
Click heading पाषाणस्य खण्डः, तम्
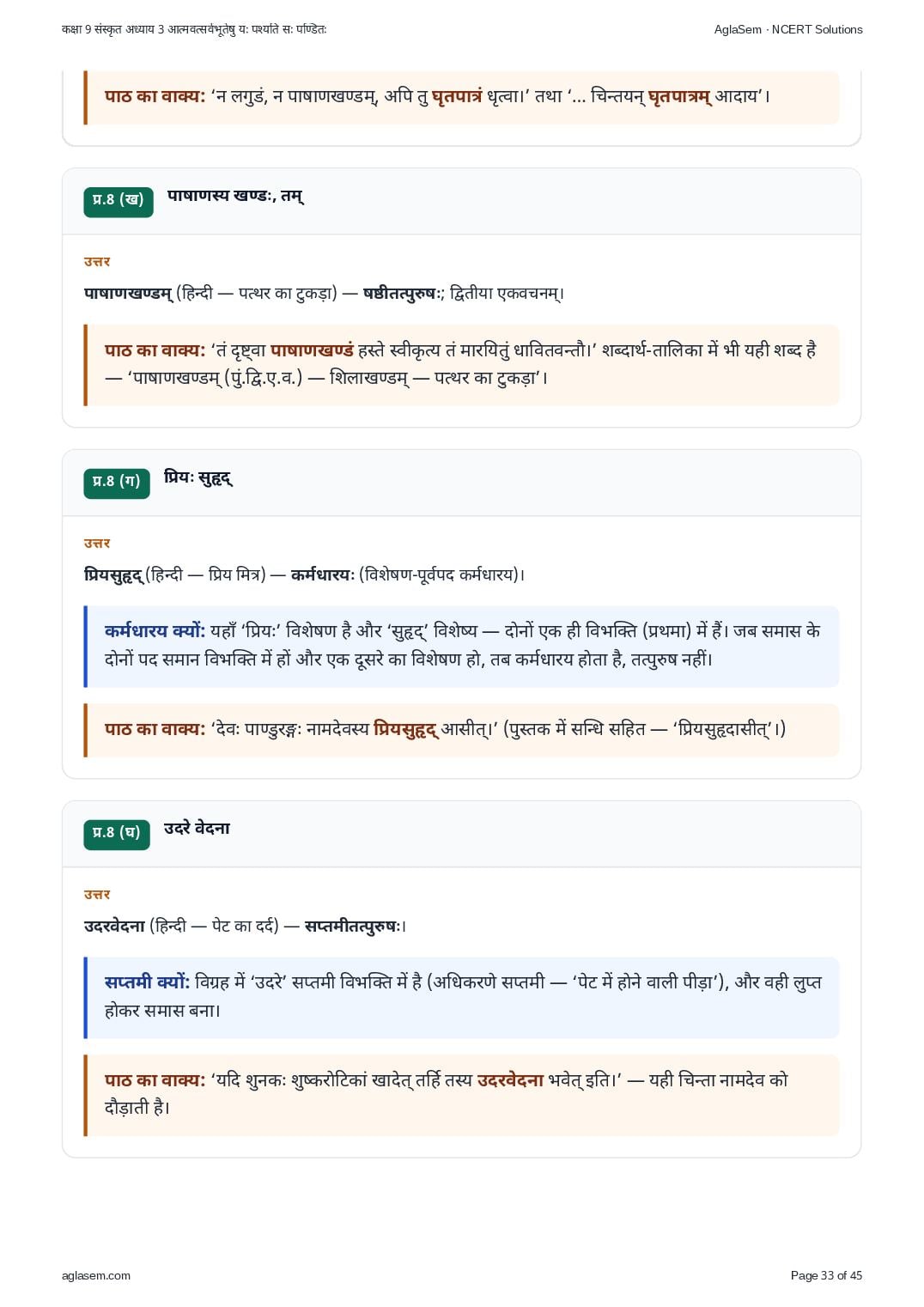pos(235,196)
